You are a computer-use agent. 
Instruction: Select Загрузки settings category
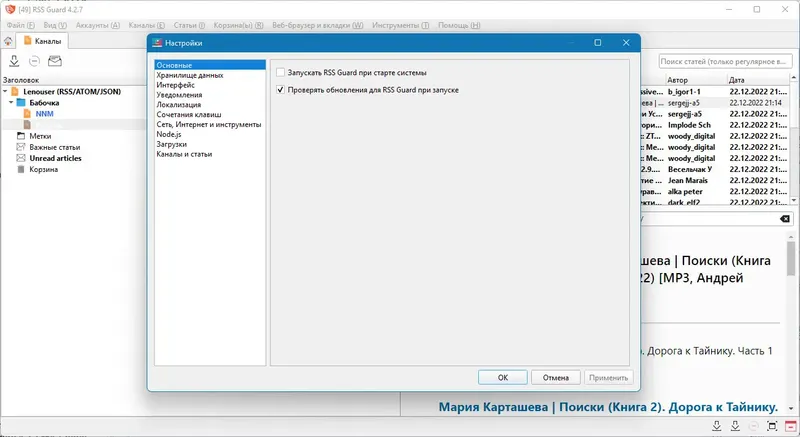tap(210, 144)
